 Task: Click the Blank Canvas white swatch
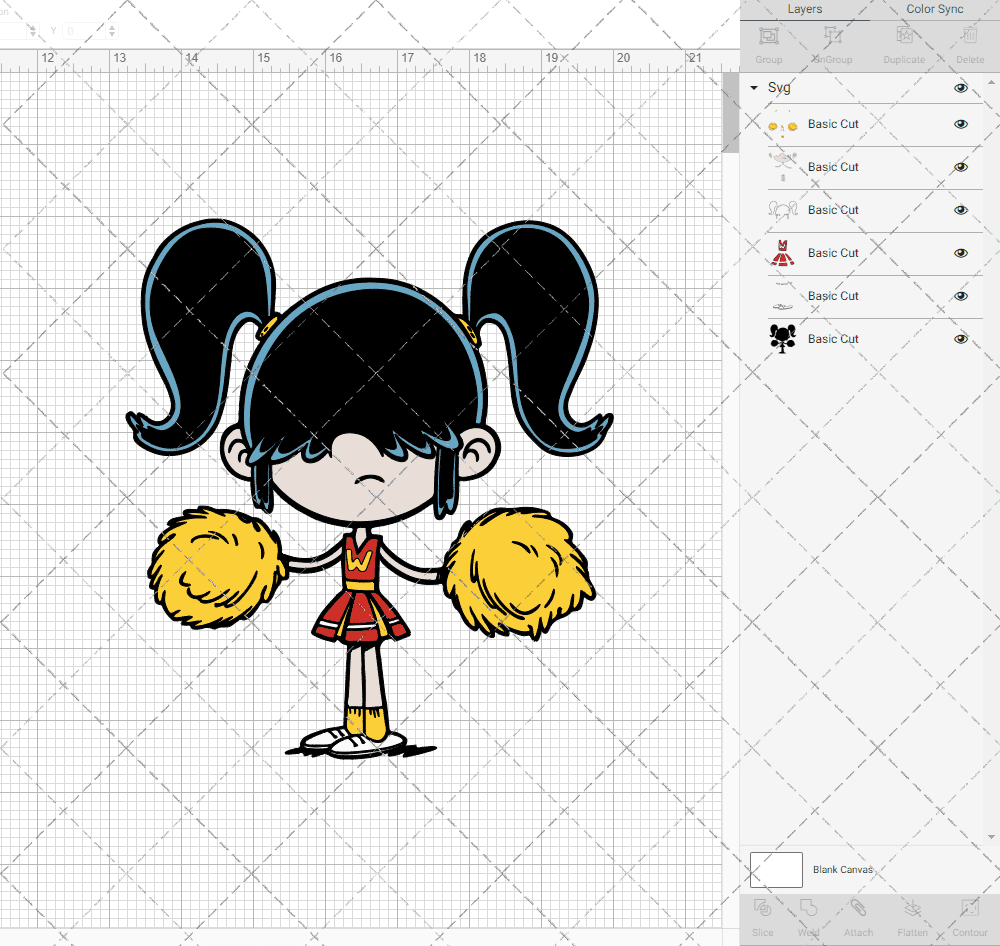pos(776,869)
